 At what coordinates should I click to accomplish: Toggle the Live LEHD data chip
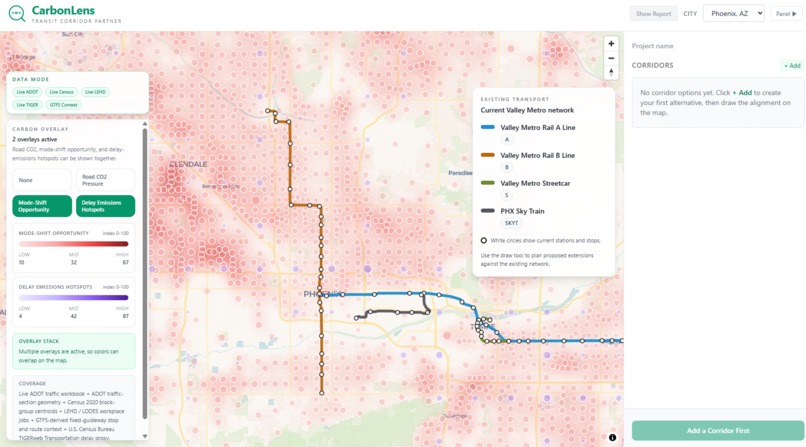tap(95, 92)
